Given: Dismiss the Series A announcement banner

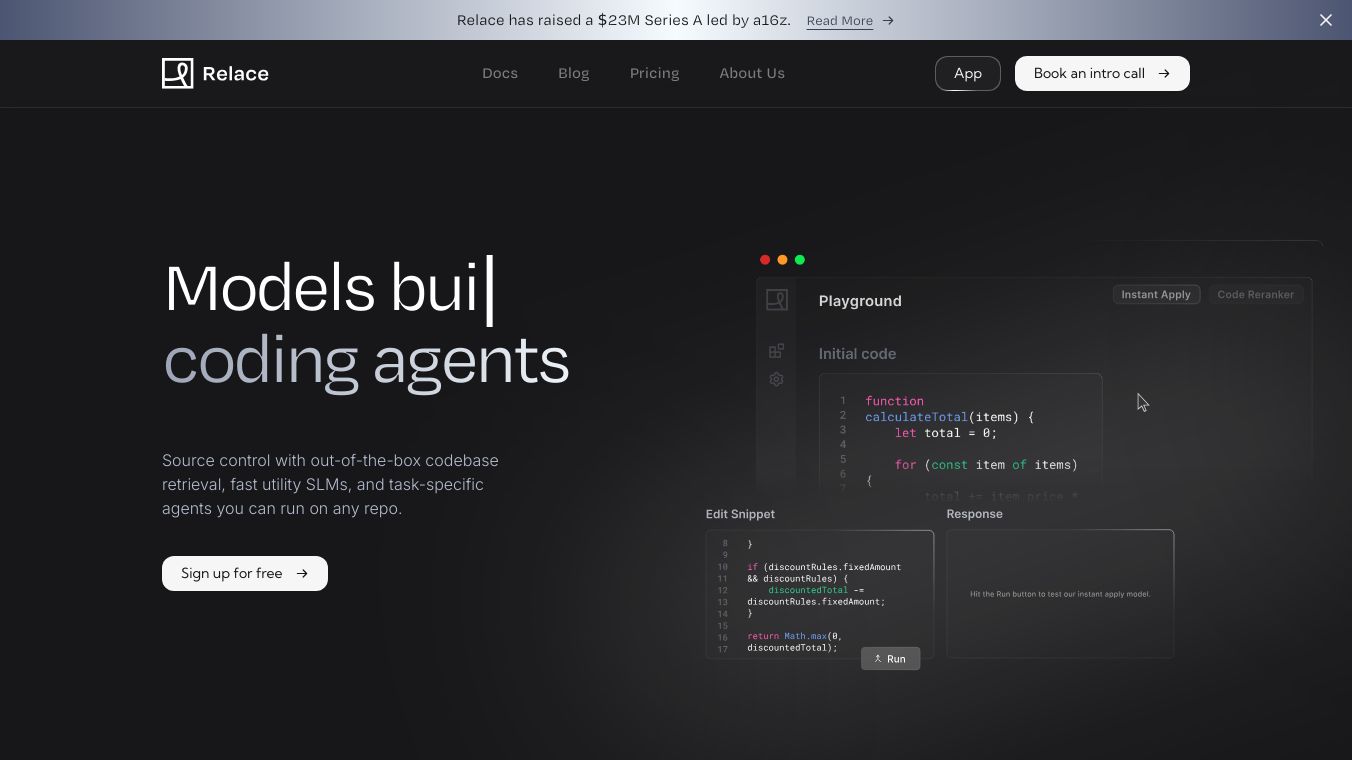Looking at the screenshot, I should [1326, 20].
